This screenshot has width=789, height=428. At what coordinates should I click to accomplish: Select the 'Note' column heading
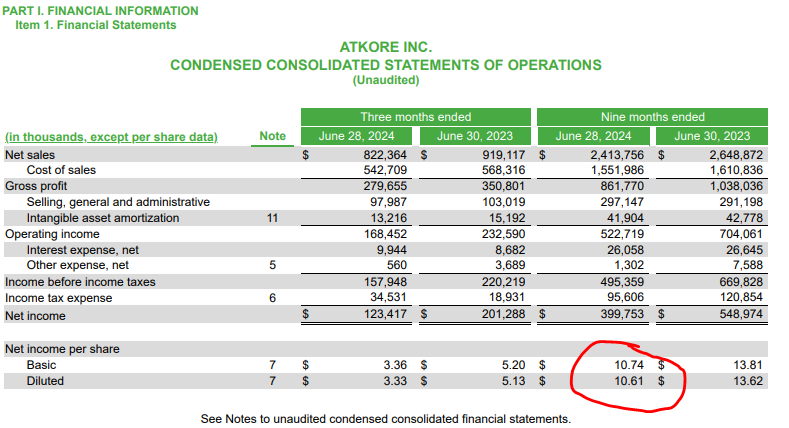point(272,137)
